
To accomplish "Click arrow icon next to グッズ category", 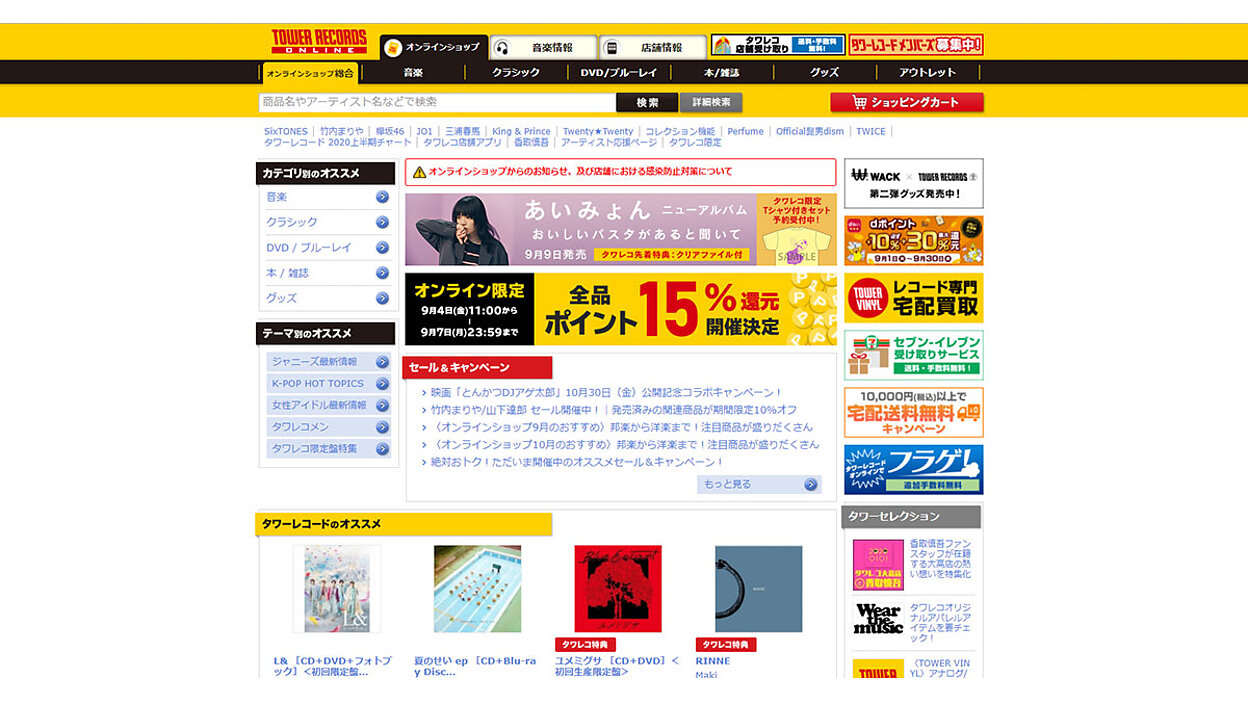I will [x=382, y=298].
